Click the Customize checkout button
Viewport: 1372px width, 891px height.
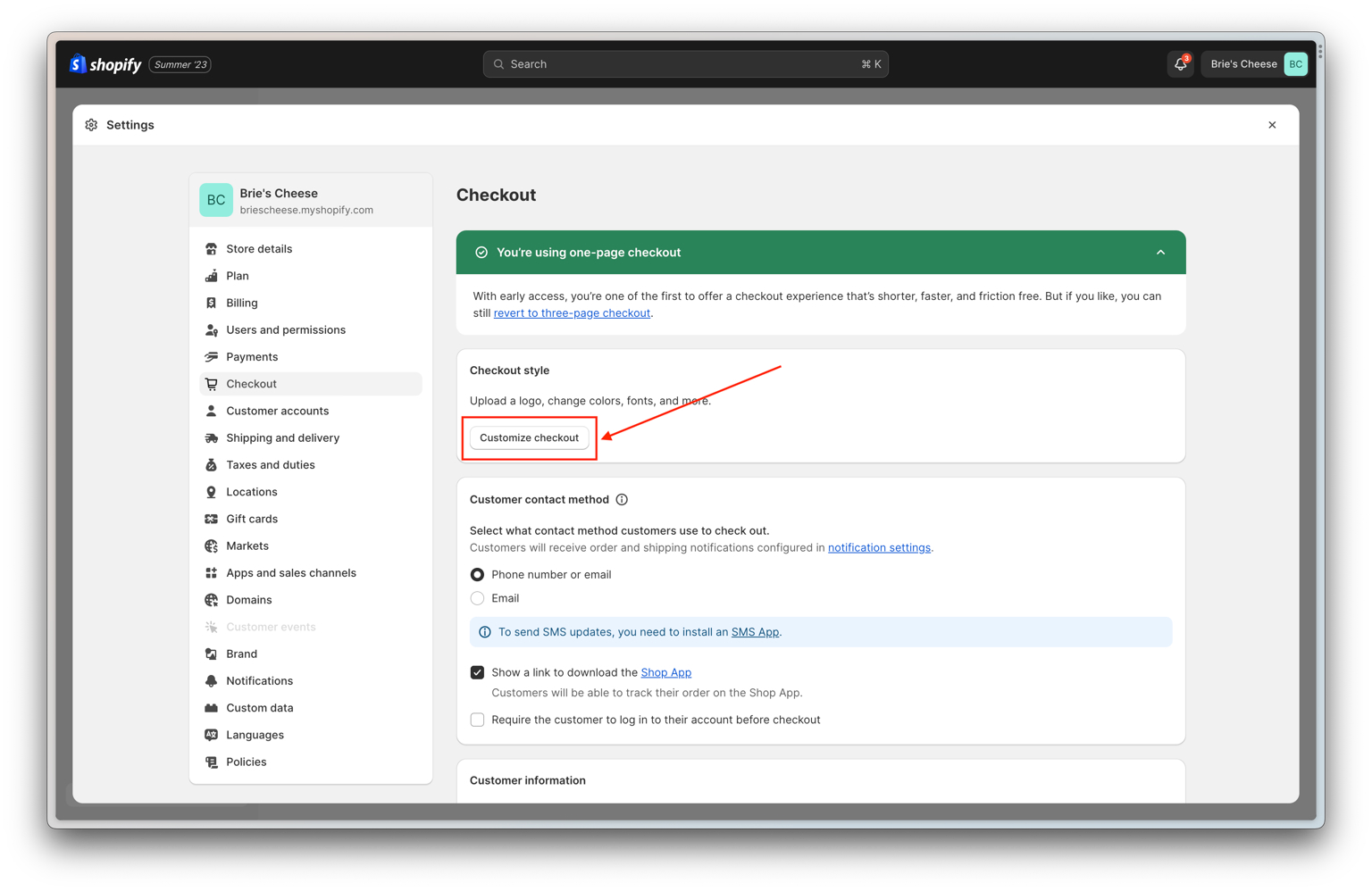tap(530, 437)
